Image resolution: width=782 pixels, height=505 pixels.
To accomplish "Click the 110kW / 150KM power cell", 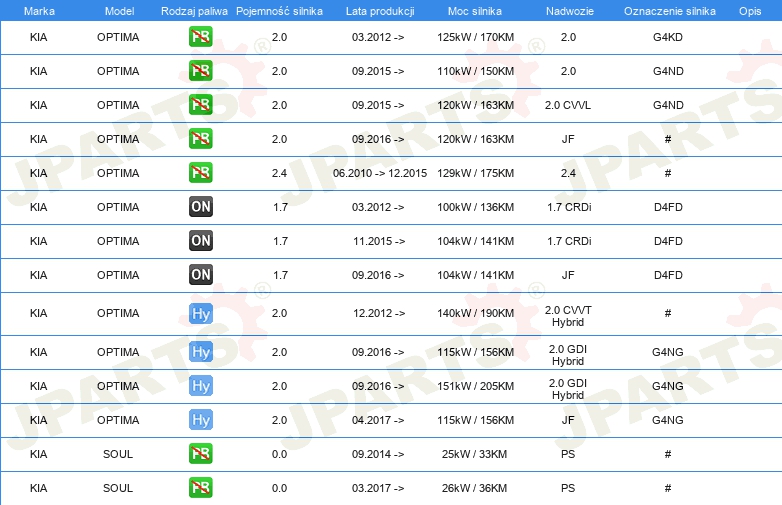I will [x=475, y=71].
